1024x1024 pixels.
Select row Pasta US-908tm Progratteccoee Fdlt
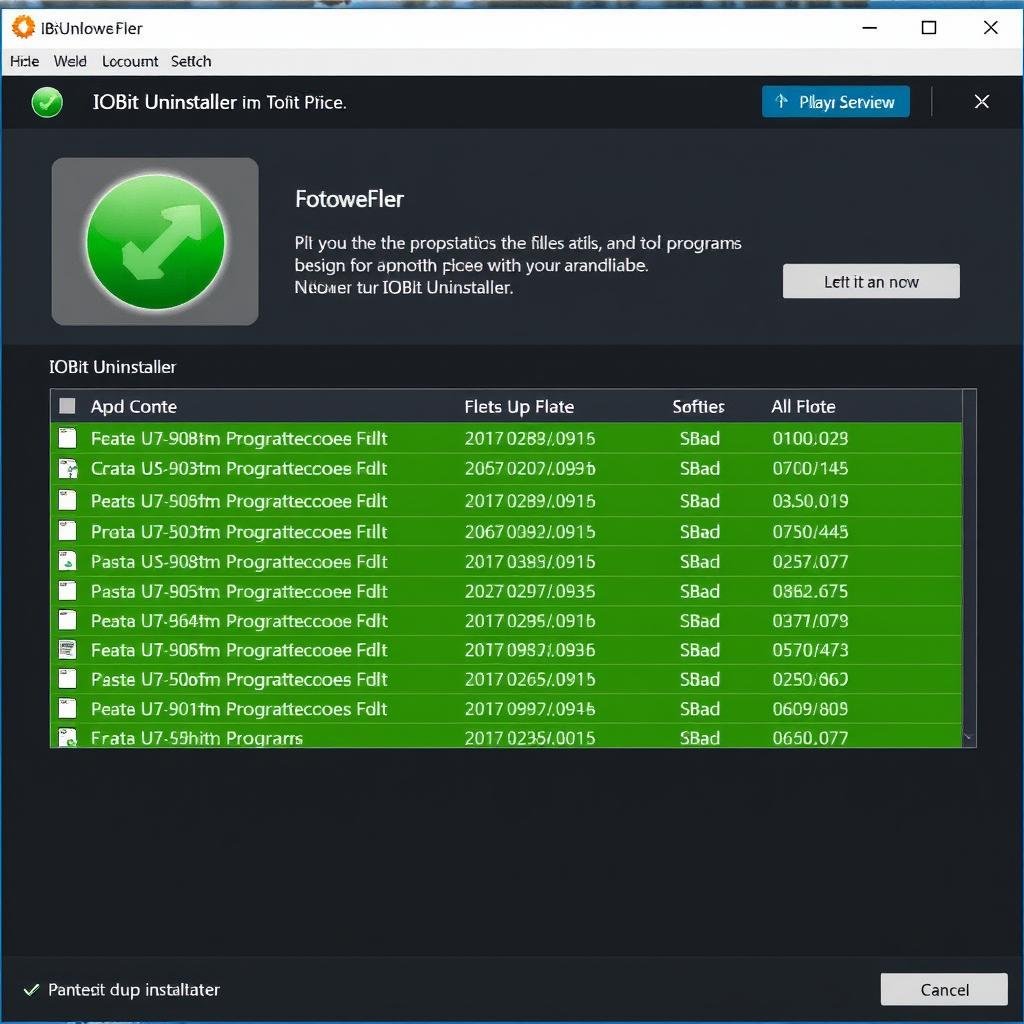[506, 562]
